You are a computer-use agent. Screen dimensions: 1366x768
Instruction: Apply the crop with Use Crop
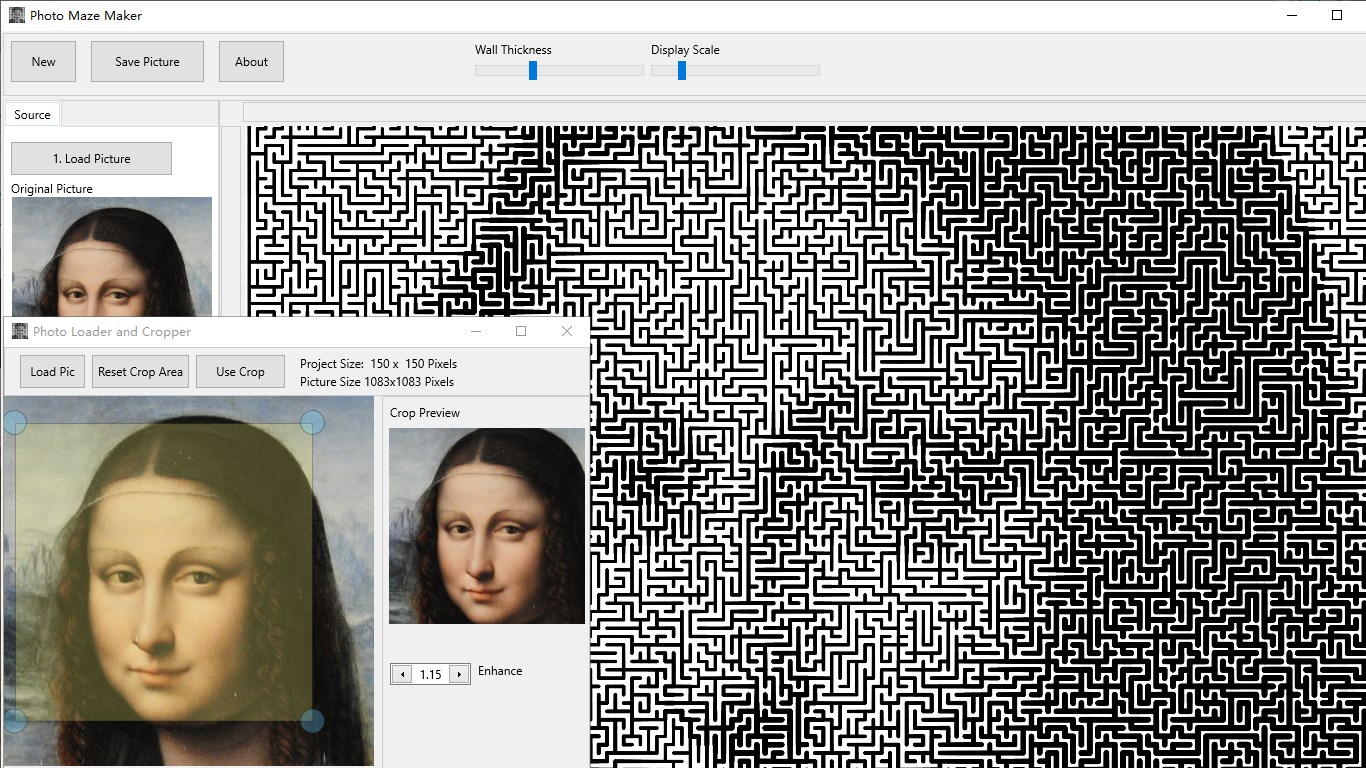[239, 371]
